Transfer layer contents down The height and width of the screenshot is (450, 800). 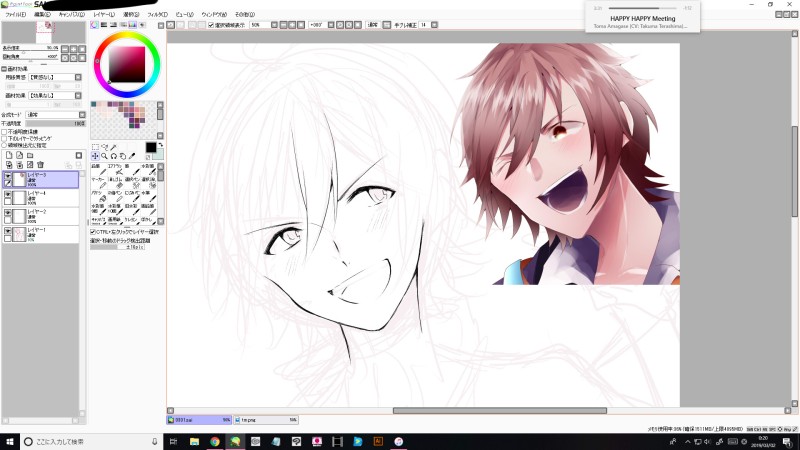click(x=9, y=165)
